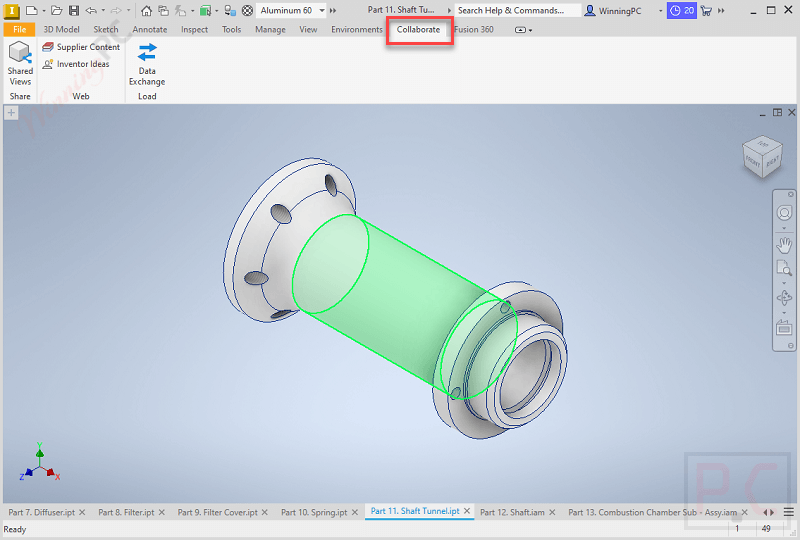Click the arrow before Search Help box

(449, 11)
